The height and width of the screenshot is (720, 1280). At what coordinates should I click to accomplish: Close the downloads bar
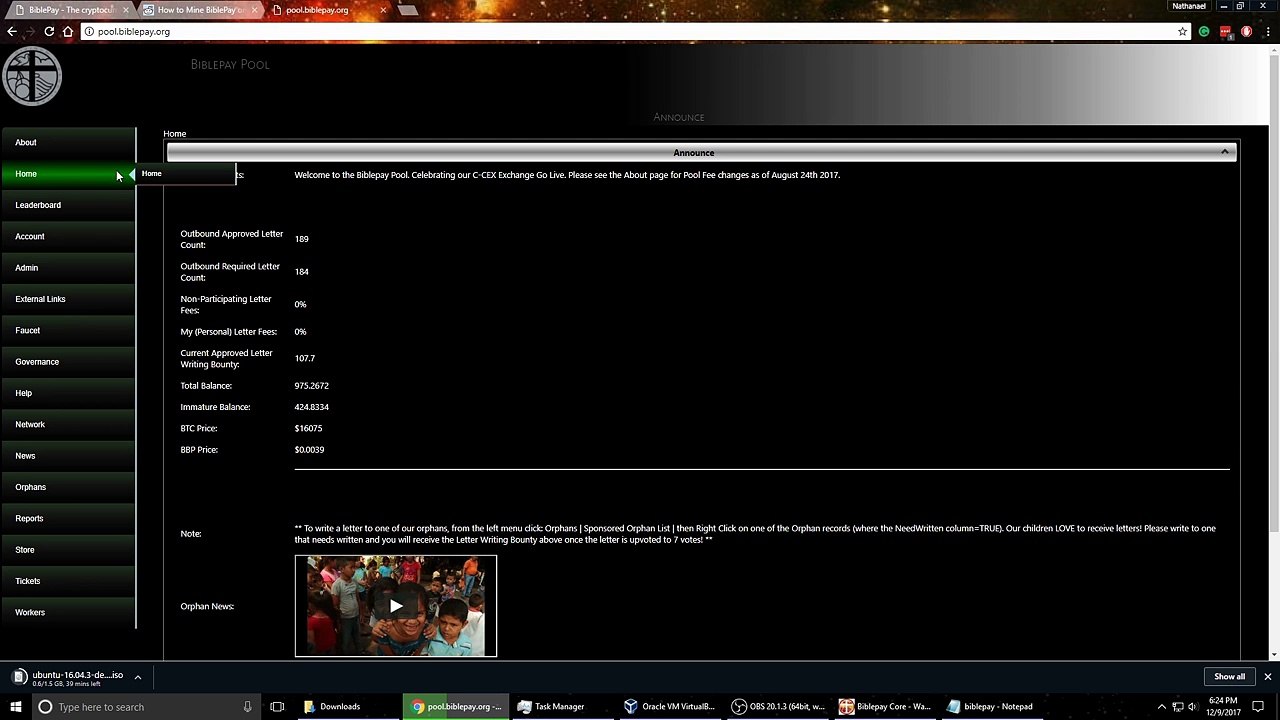[1267, 677]
